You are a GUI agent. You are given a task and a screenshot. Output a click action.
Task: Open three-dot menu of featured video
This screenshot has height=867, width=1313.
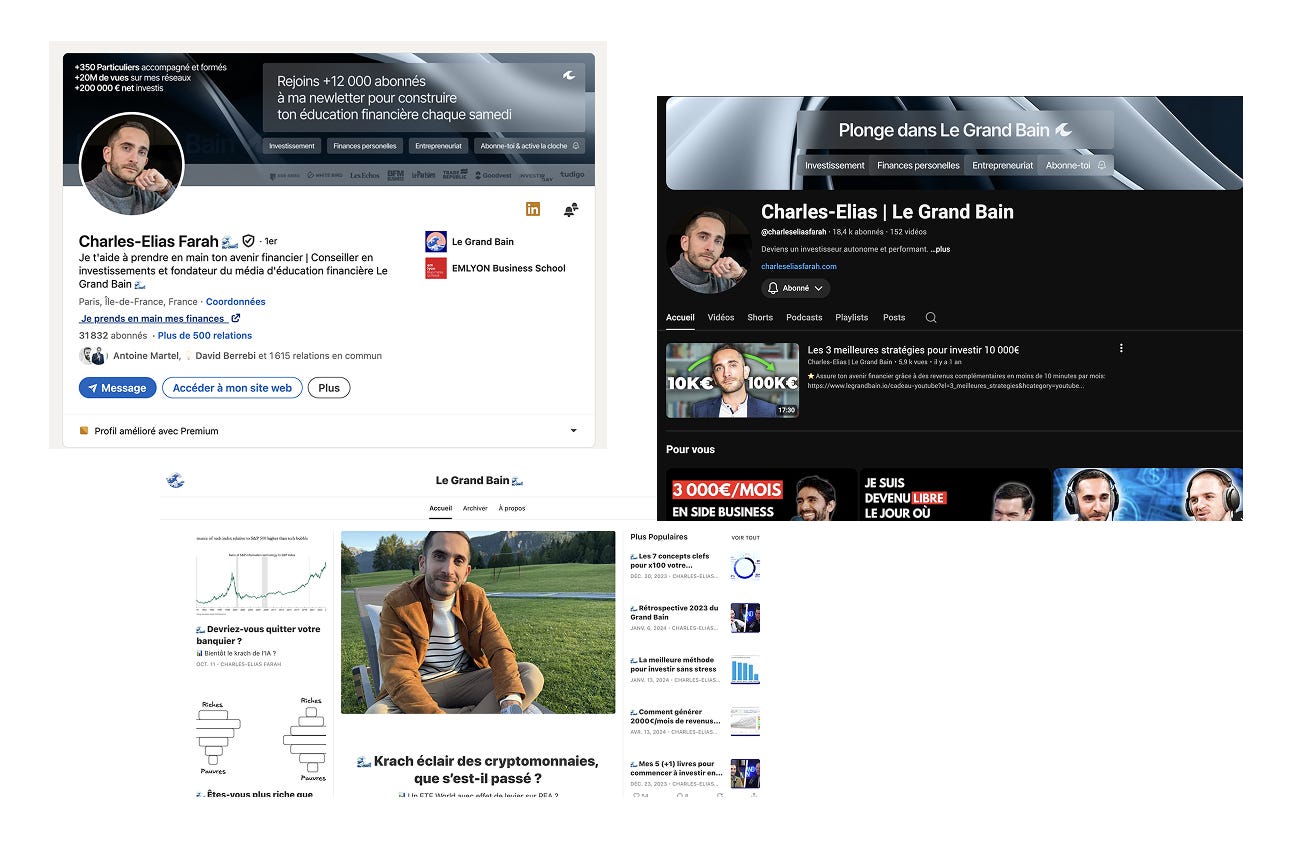(x=1121, y=348)
